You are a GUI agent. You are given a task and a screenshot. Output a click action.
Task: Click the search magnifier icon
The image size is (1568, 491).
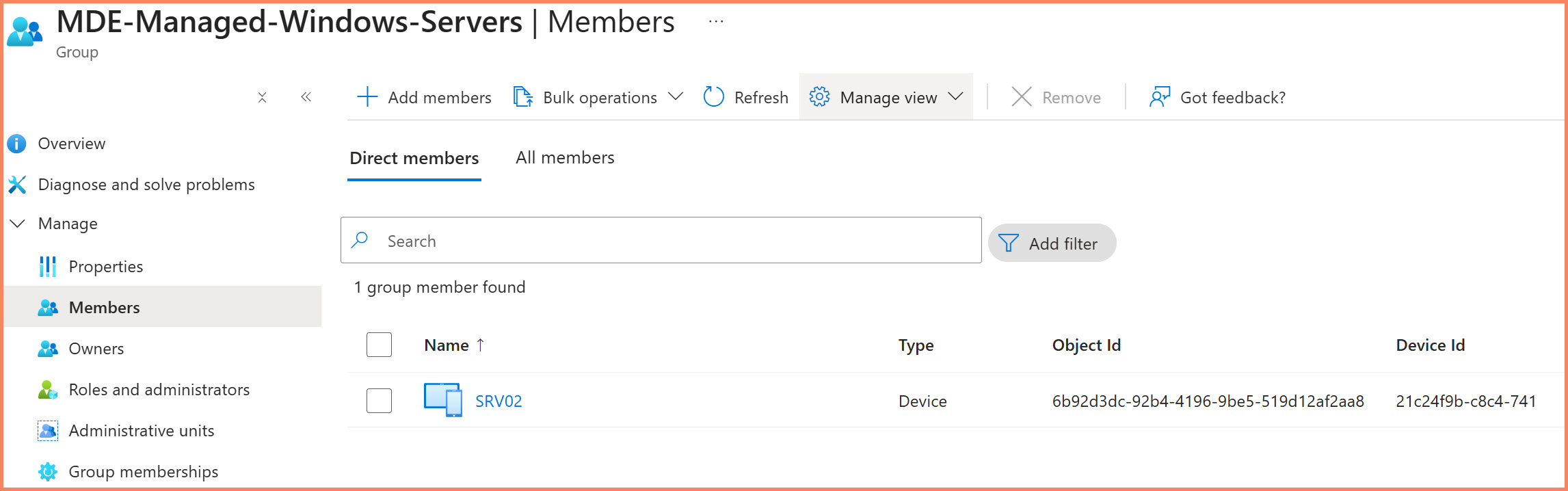click(x=360, y=240)
